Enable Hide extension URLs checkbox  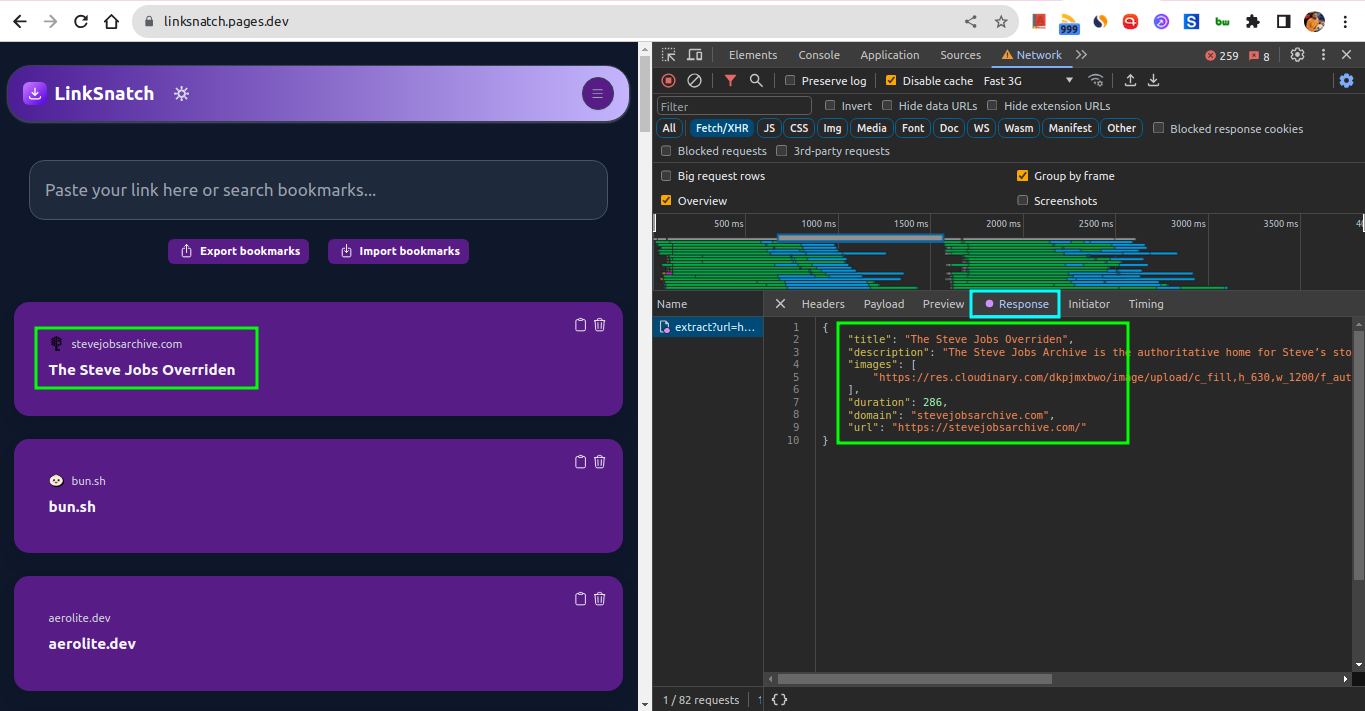coord(992,106)
